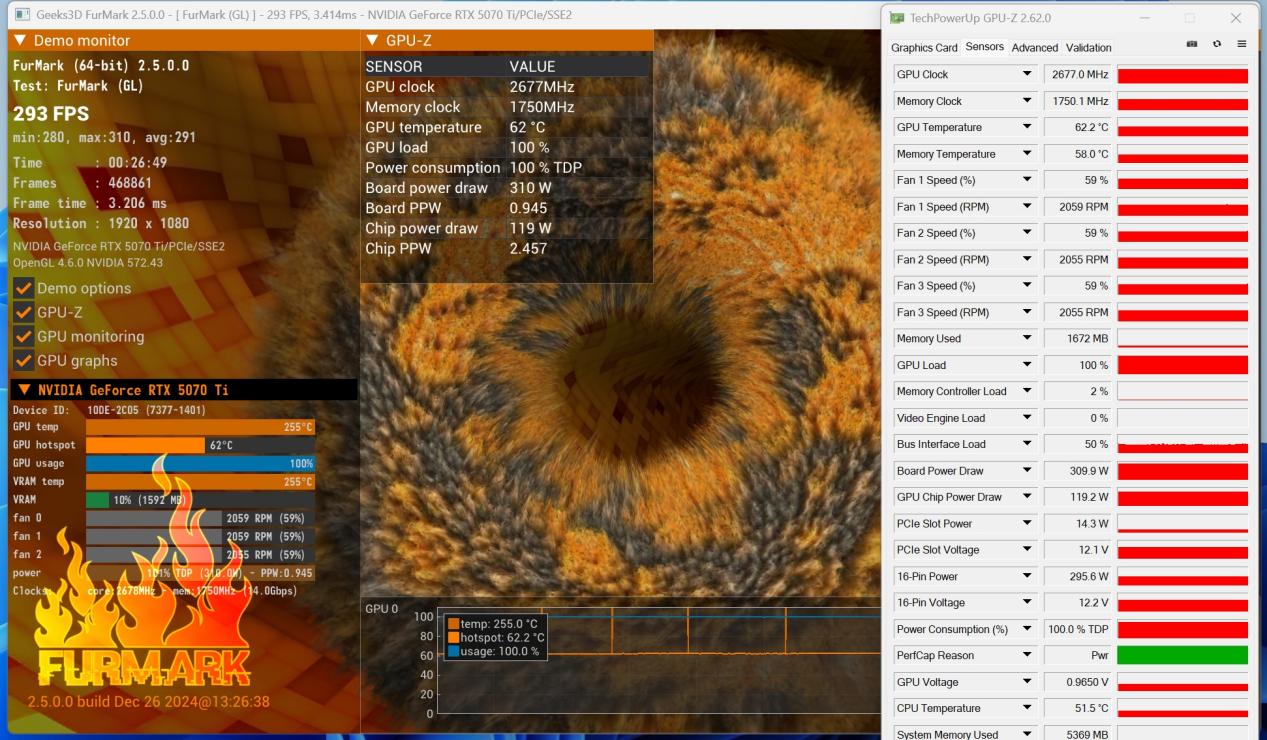
Task: Uncheck the Demo options checkbox
Action: [x=24, y=288]
